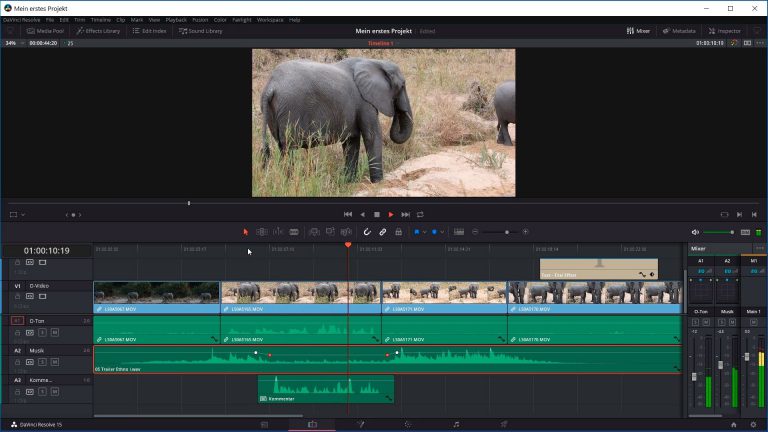Toggle auto select on V1 D-Video track

[30, 296]
